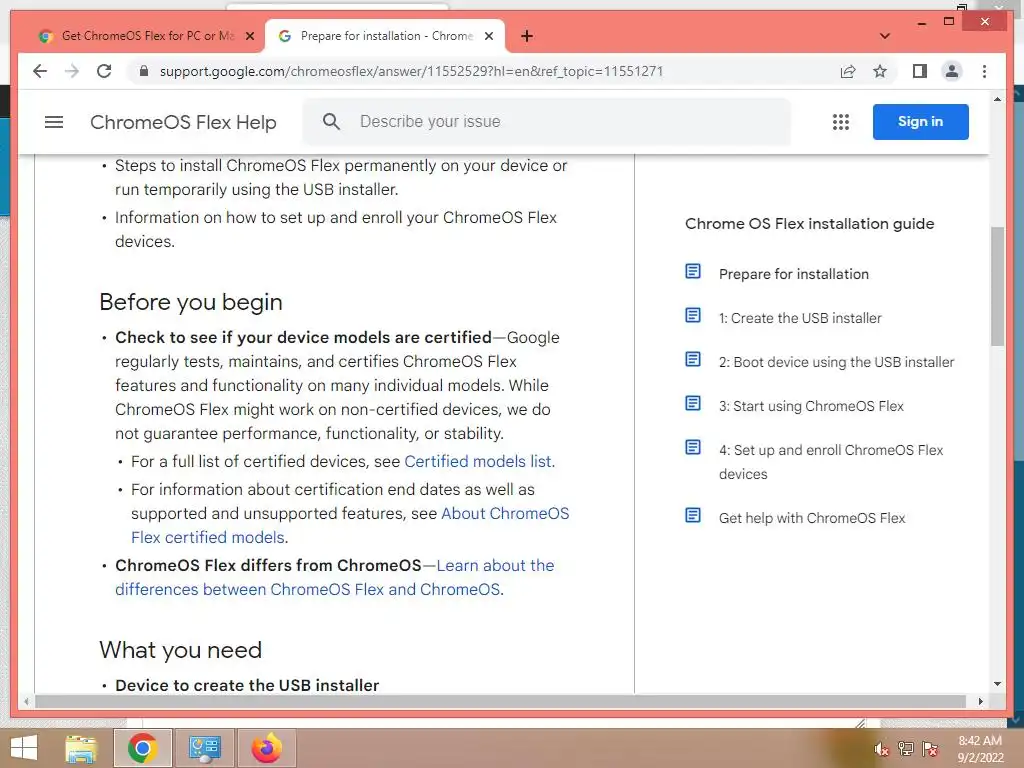Close the Get ChromeOS Flex tab
This screenshot has height=768, width=1024.
249,37
